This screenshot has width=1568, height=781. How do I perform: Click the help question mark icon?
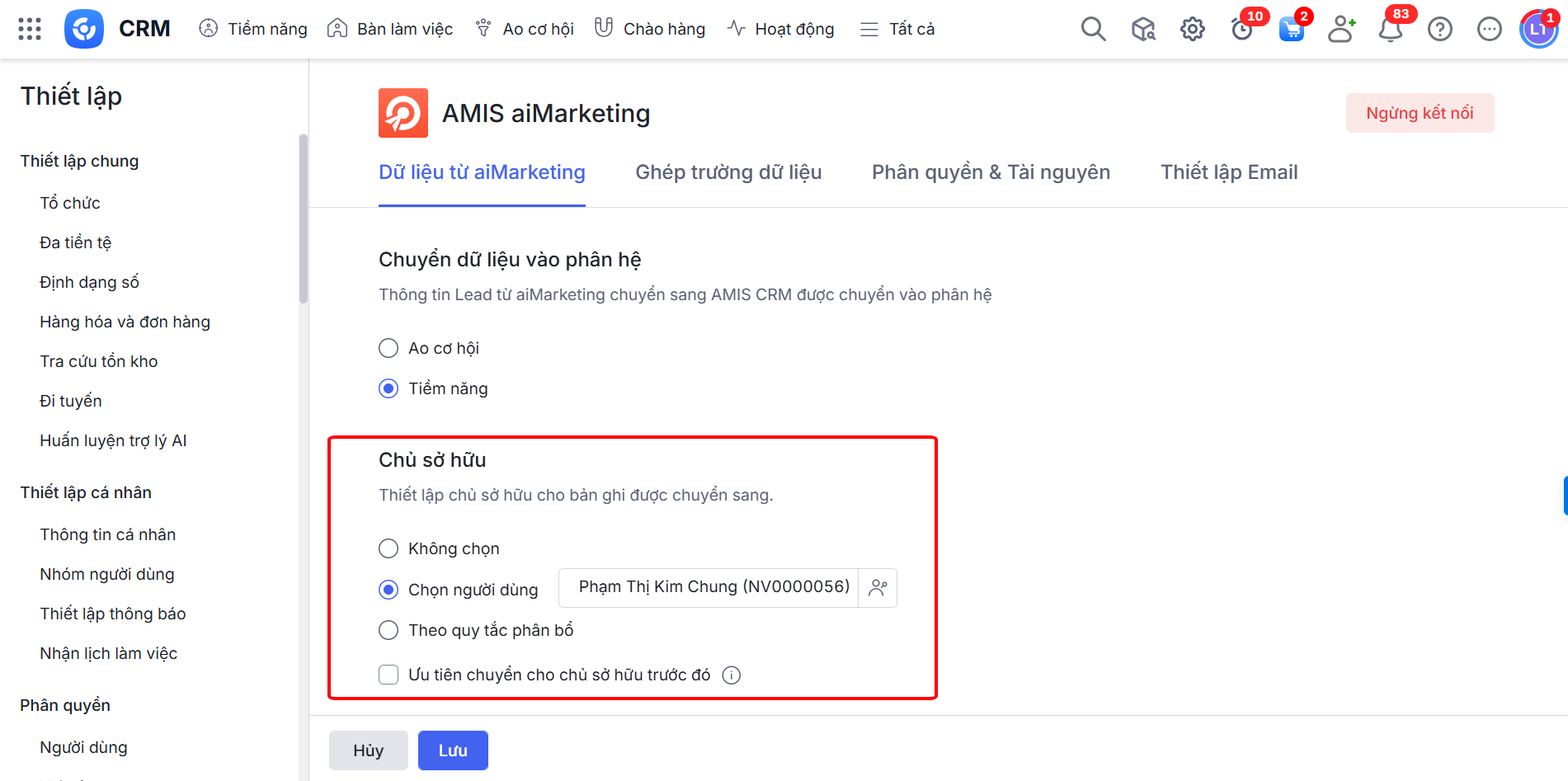[1440, 30]
